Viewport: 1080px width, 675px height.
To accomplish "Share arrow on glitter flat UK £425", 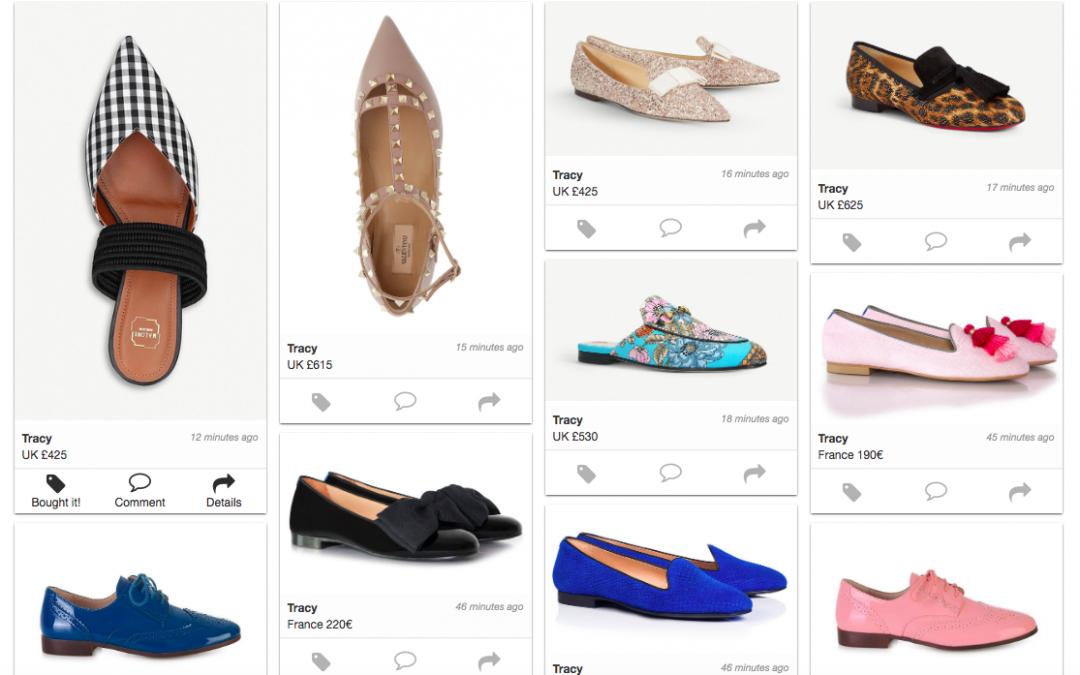I will pos(755,229).
